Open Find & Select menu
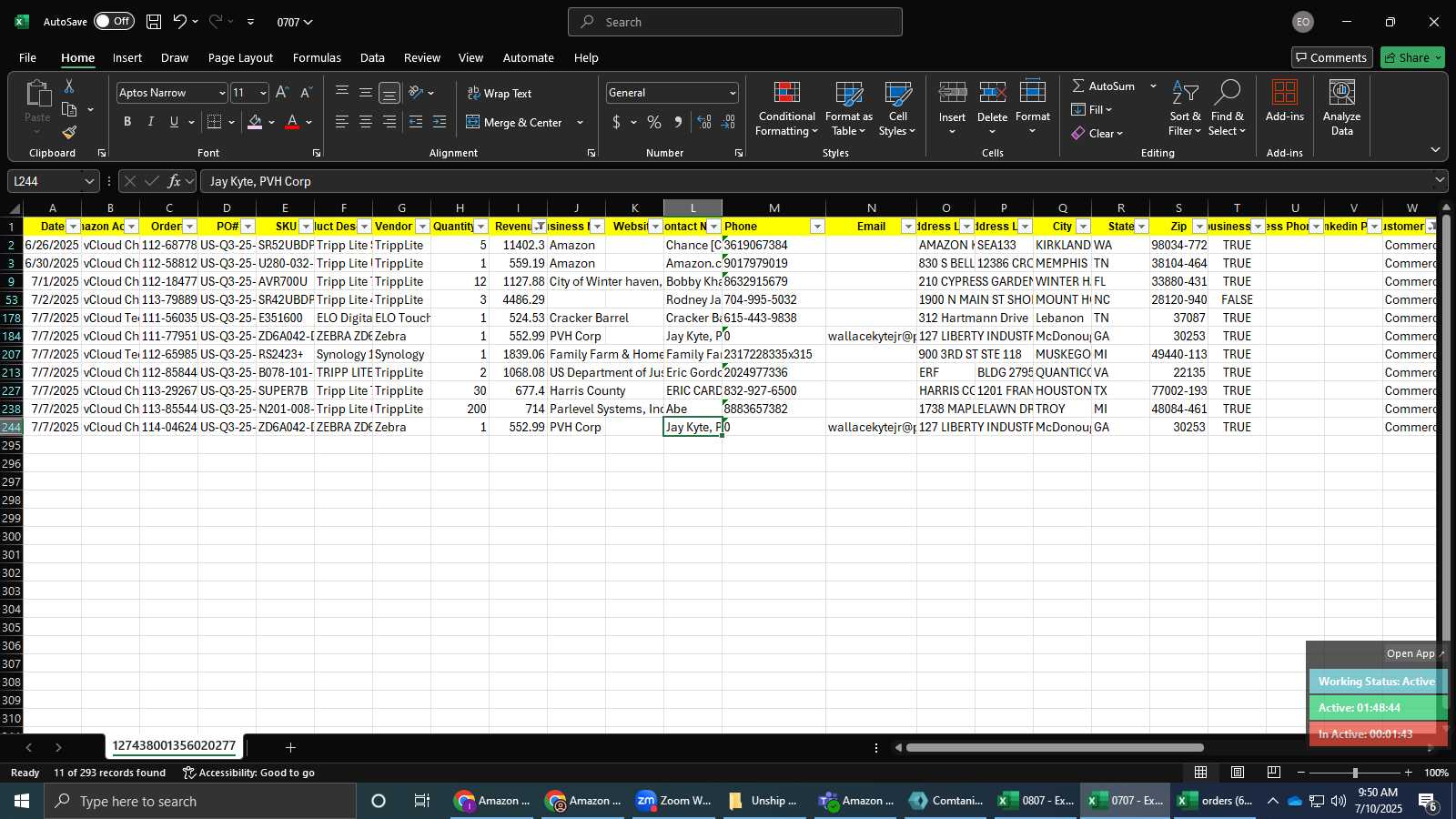1456x819 pixels. (x=1227, y=109)
